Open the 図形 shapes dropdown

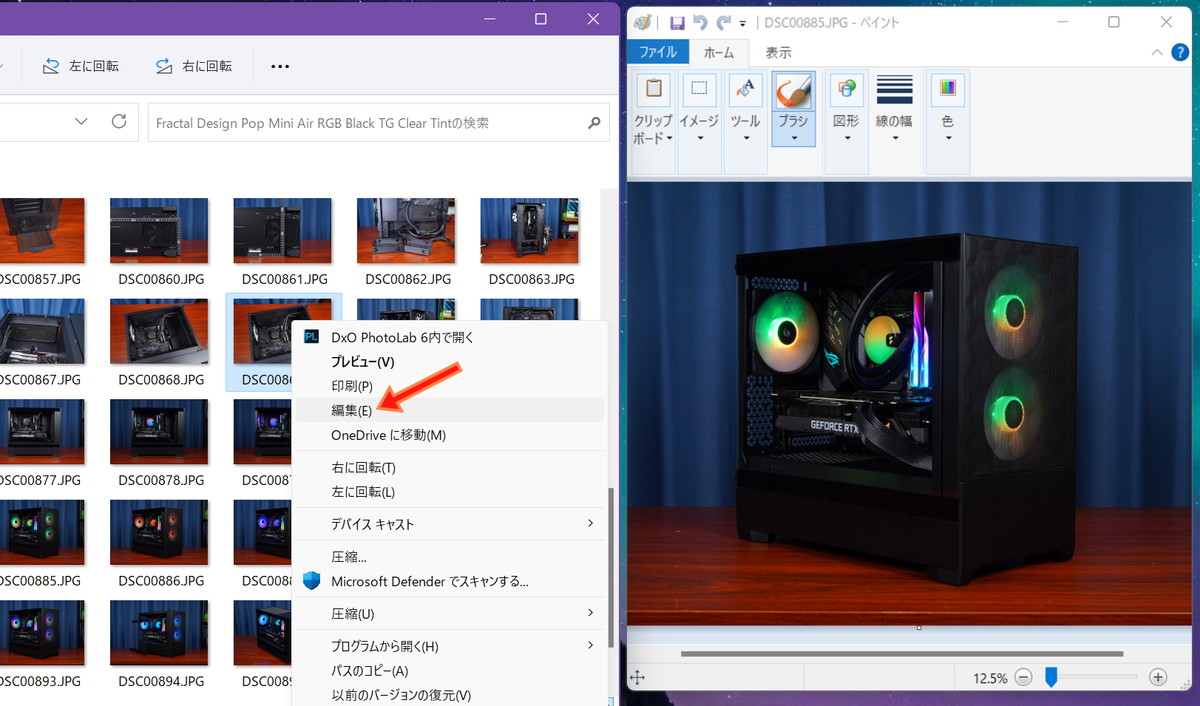point(846,122)
